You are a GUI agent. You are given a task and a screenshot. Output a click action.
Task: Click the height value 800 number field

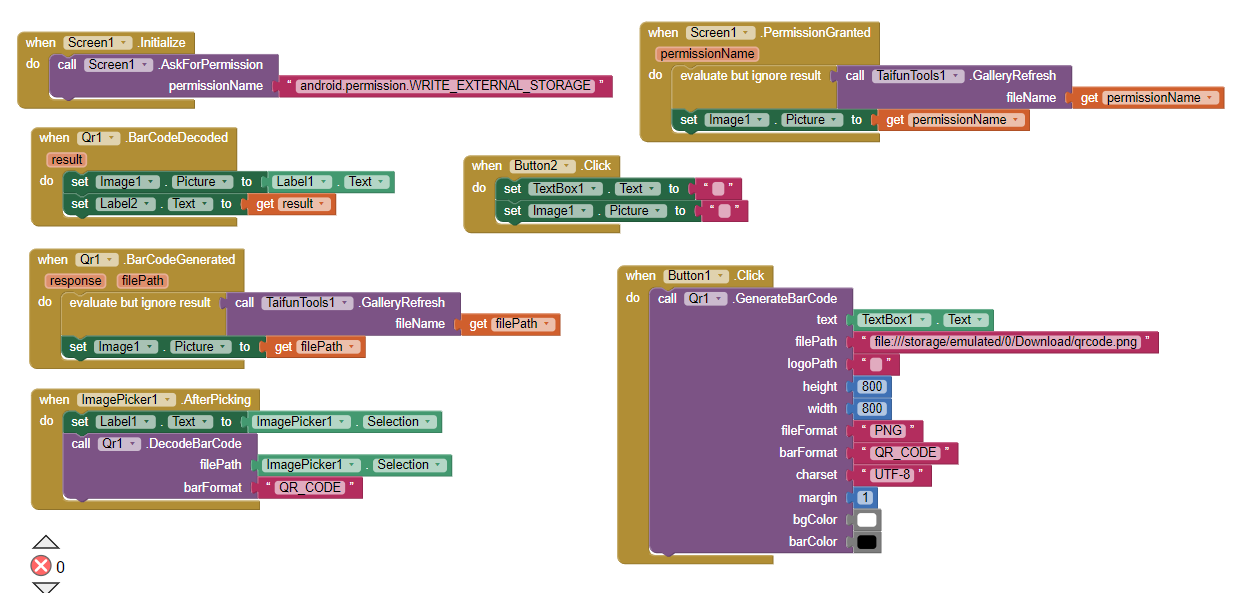point(872,387)
